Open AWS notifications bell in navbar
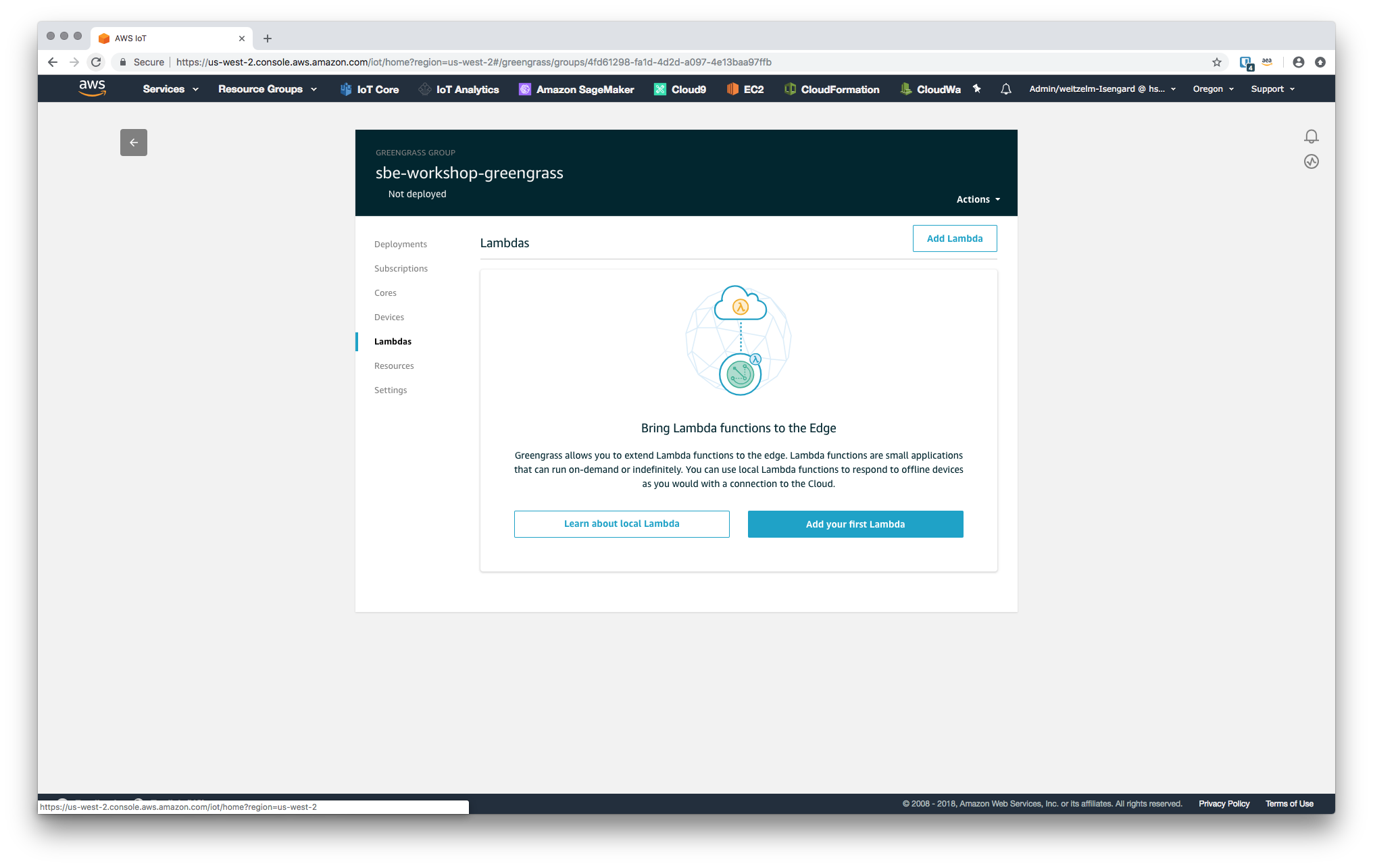The image size is (1373, 868). click(1006, 89)
